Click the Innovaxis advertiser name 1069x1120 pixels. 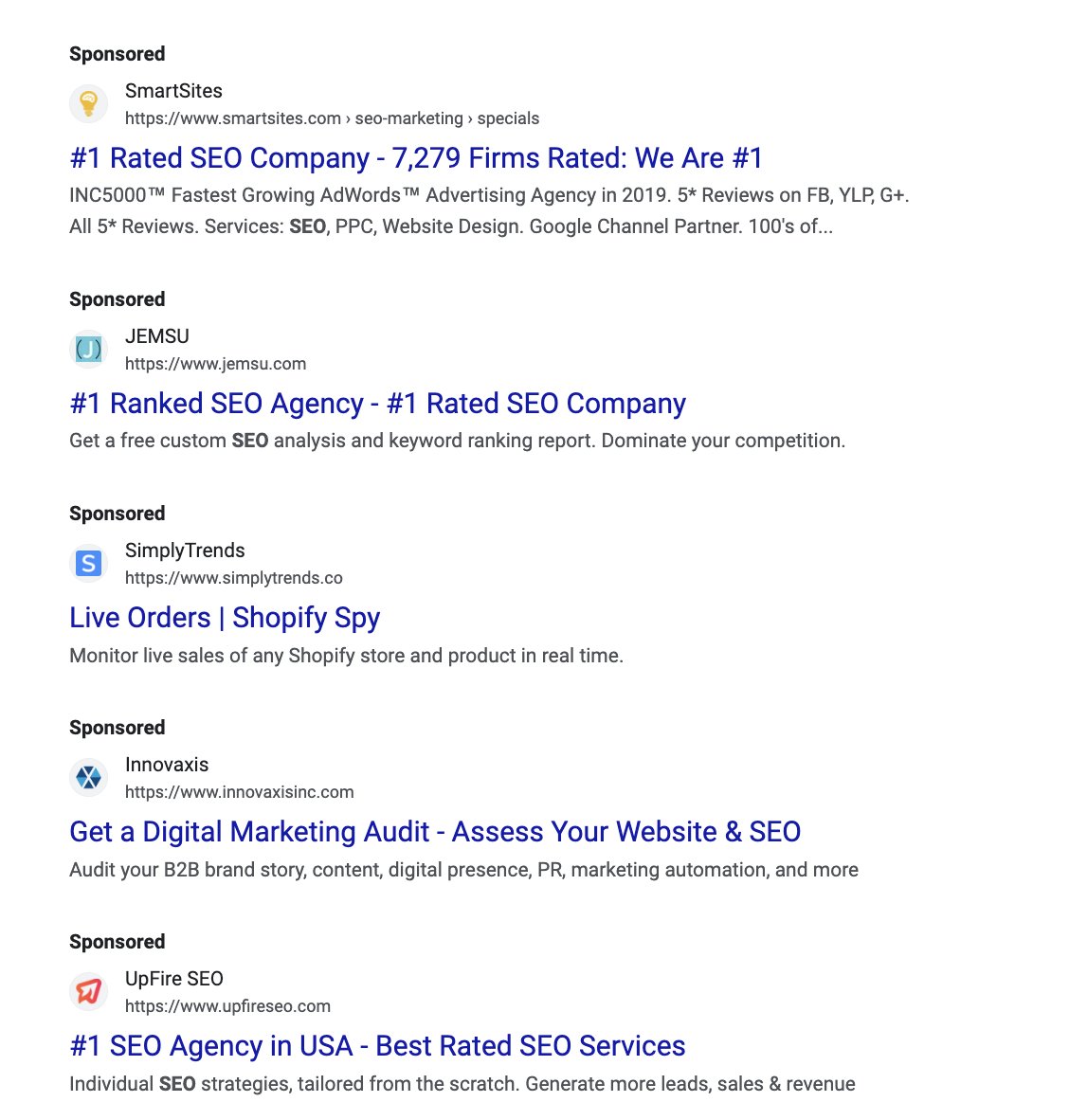point(167,765)
